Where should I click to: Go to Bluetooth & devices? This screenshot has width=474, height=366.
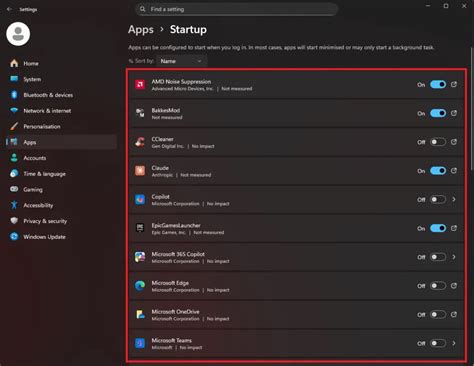pyautogui.click(x=61, y=95)
